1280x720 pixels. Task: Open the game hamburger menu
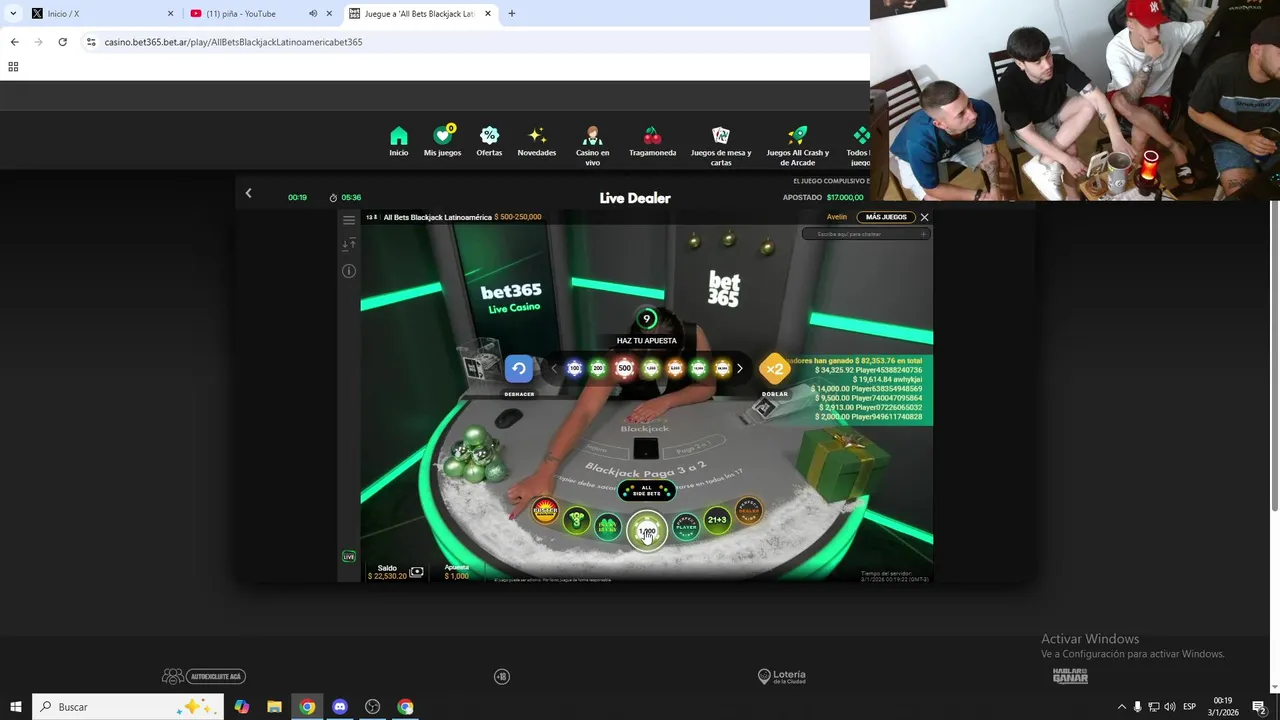coord(349,220)
